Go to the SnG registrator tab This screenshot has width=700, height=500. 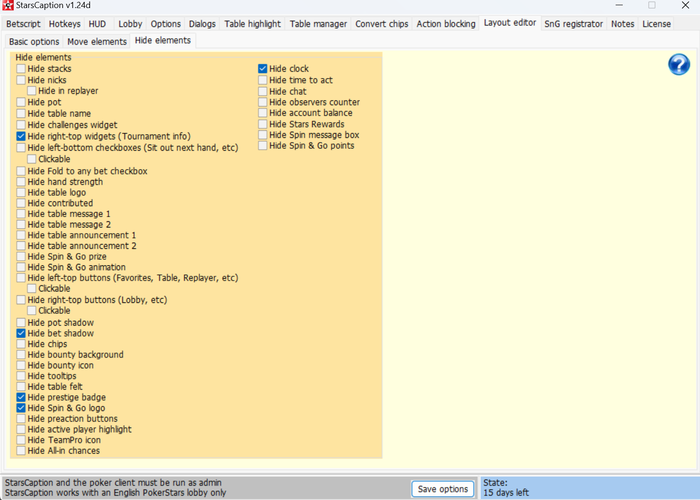coord(573,23)
